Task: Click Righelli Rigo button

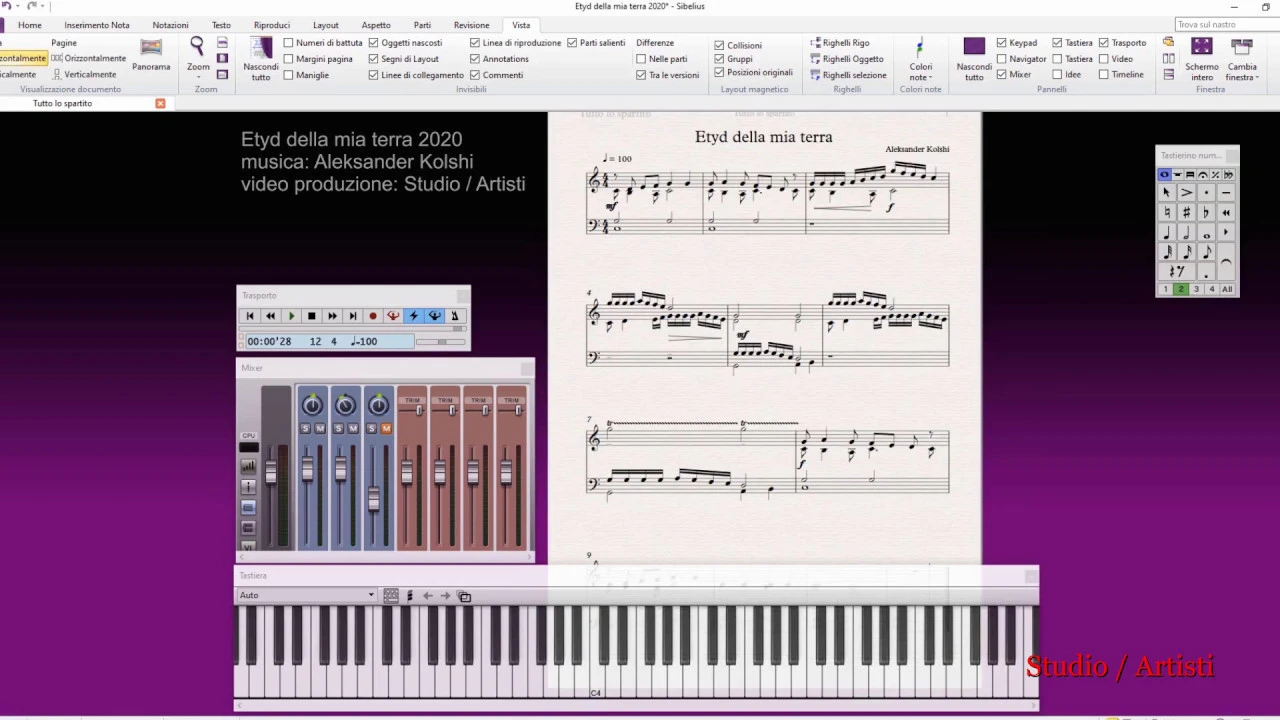Action: pyautogui.click(x=840, y=43)
